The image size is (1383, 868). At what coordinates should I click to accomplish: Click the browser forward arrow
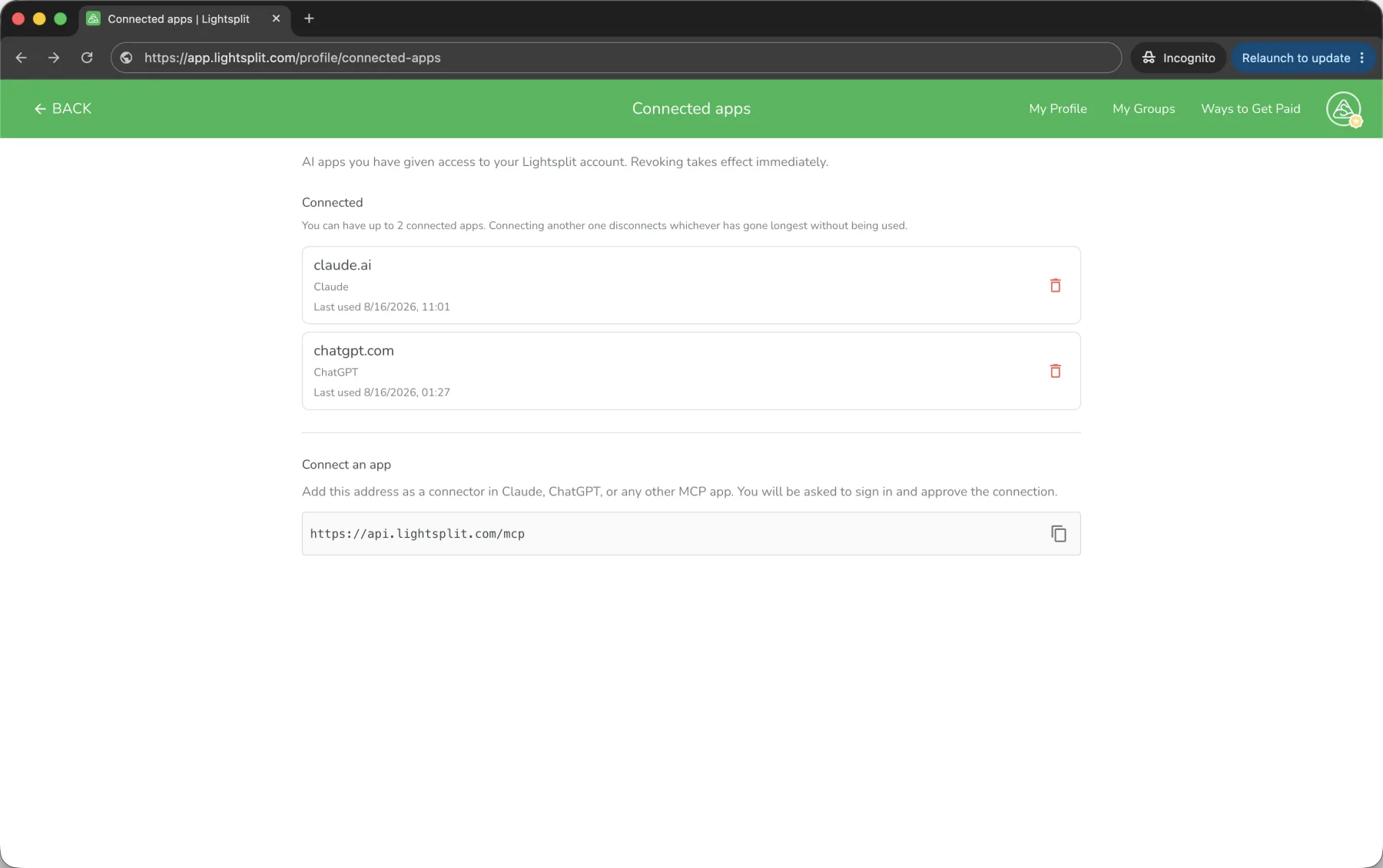[x=54, y=58]
